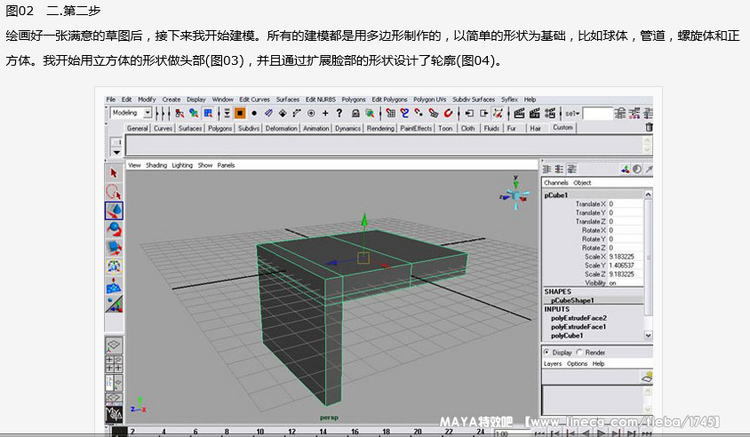The height and width of the screenshot is (437, 750).
Task: Open the Layers menu in layer editor
Action: [552, 364]
